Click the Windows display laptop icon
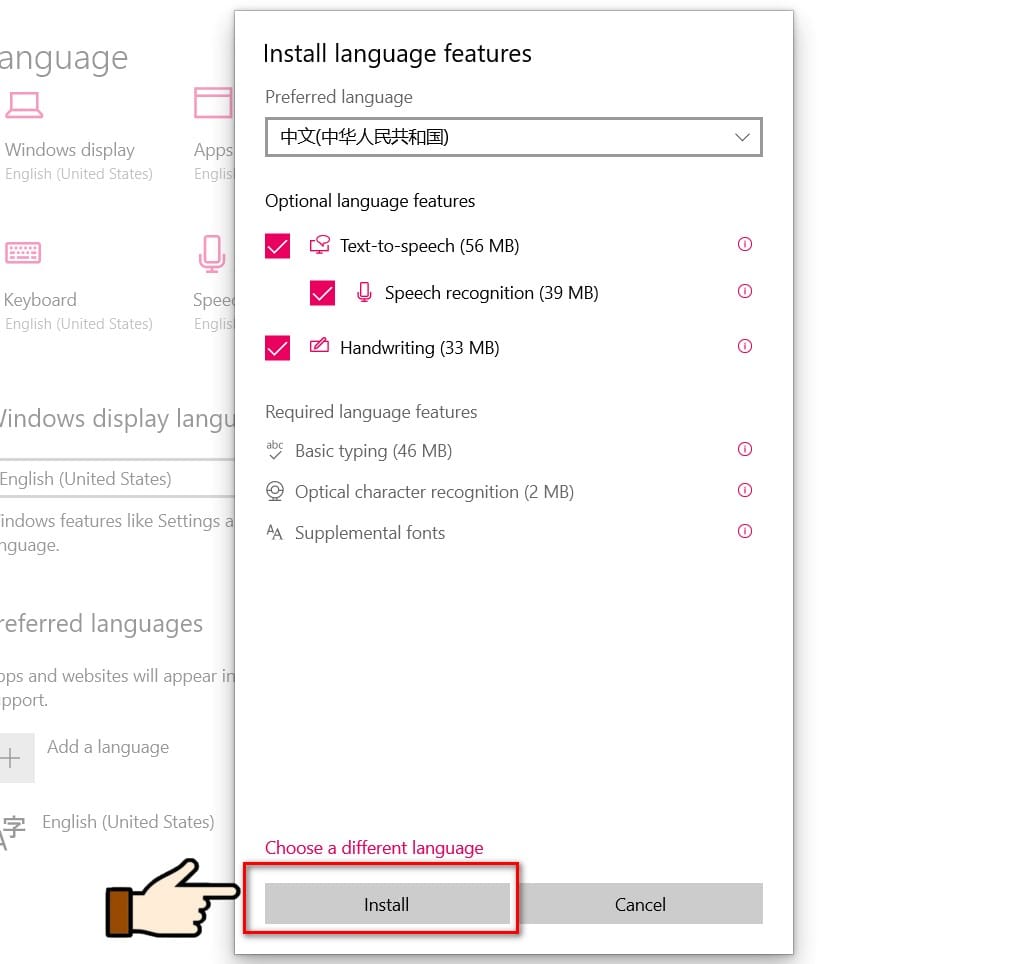Image resolution: width=1014 pixels, height=964 pixels. pyautogui.click(x=24, y=105)
